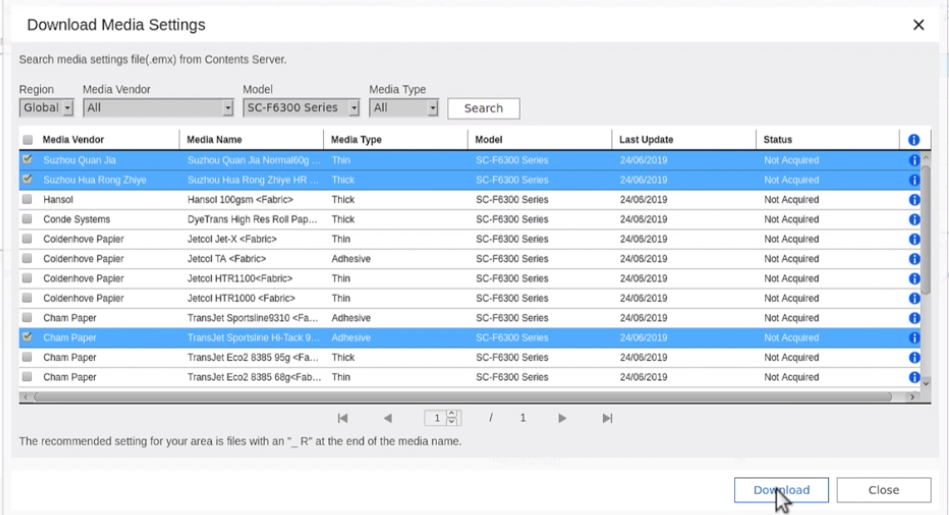
Task: Open the Region dropdown
Action: (46, 108)
